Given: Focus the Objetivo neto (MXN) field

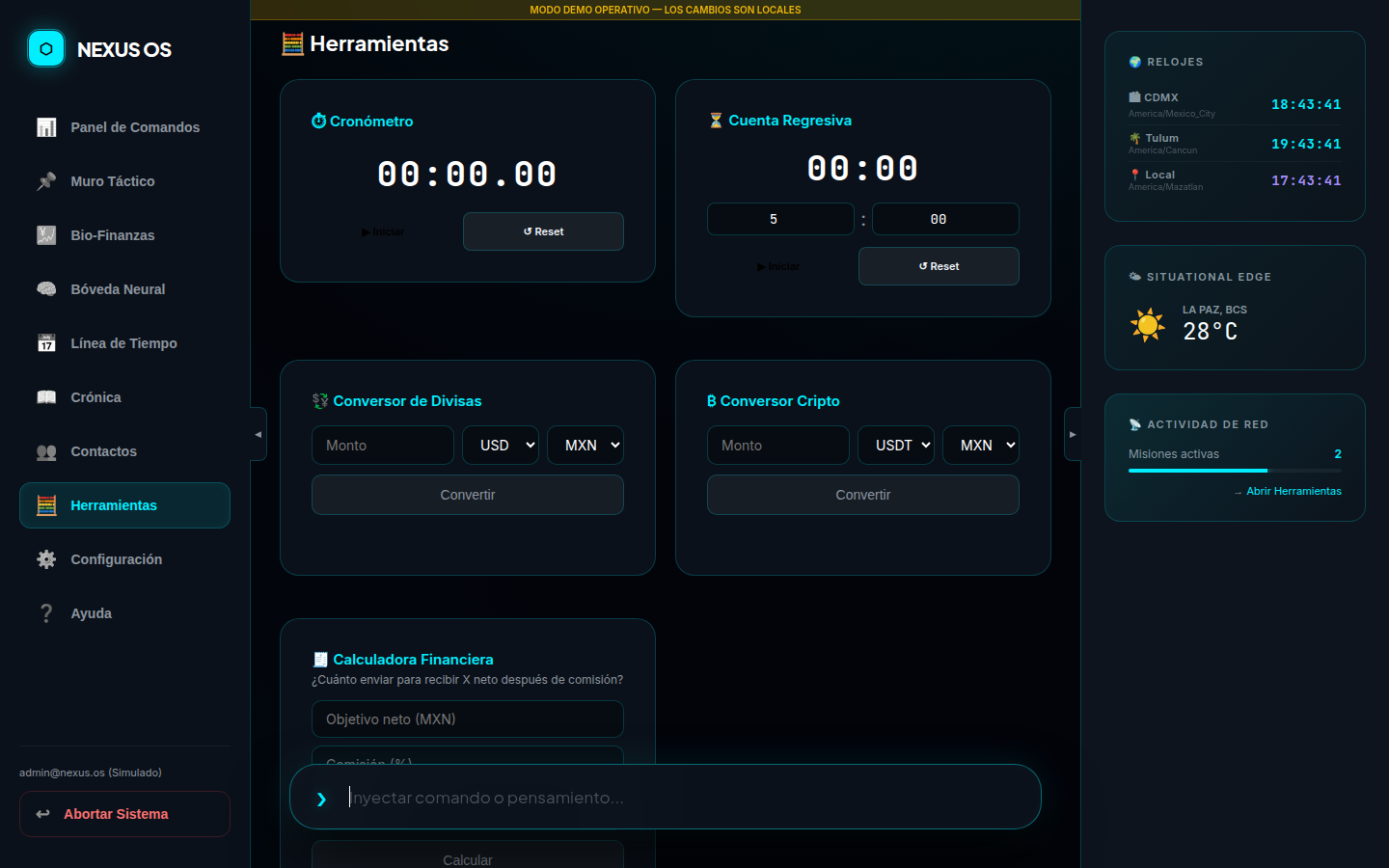Looking at the screenshot, I should point(468,719).
